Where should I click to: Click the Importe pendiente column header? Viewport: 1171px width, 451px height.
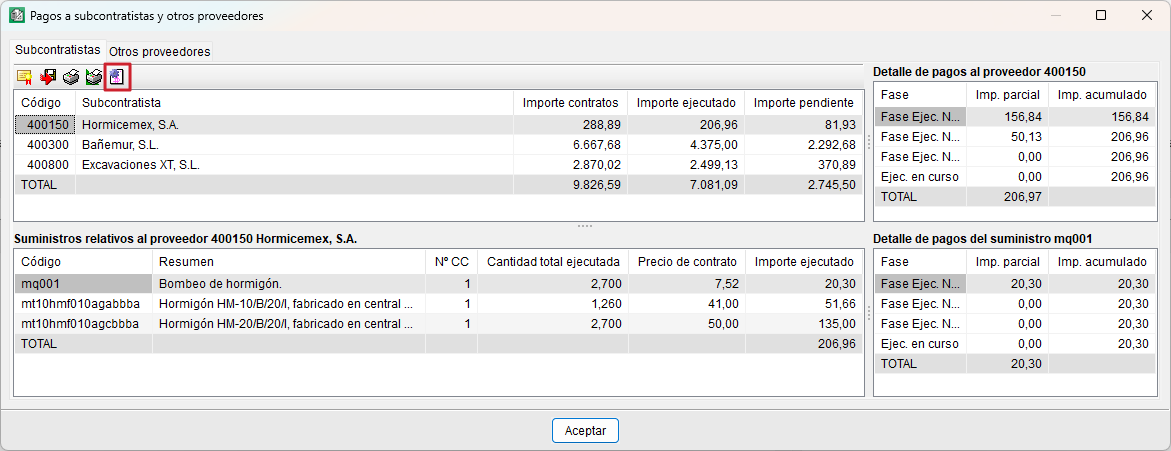tap(804, 103)
